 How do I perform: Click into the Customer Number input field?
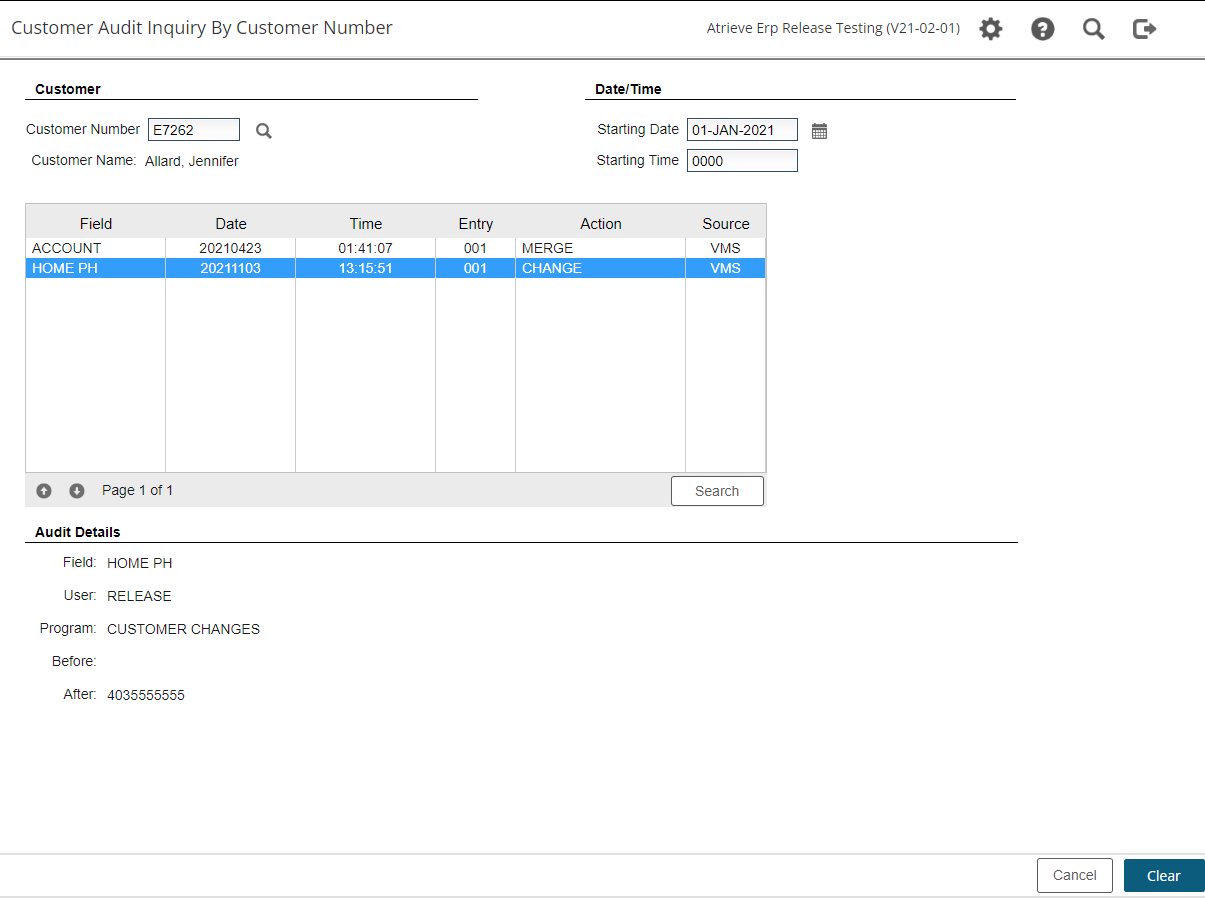193,129
